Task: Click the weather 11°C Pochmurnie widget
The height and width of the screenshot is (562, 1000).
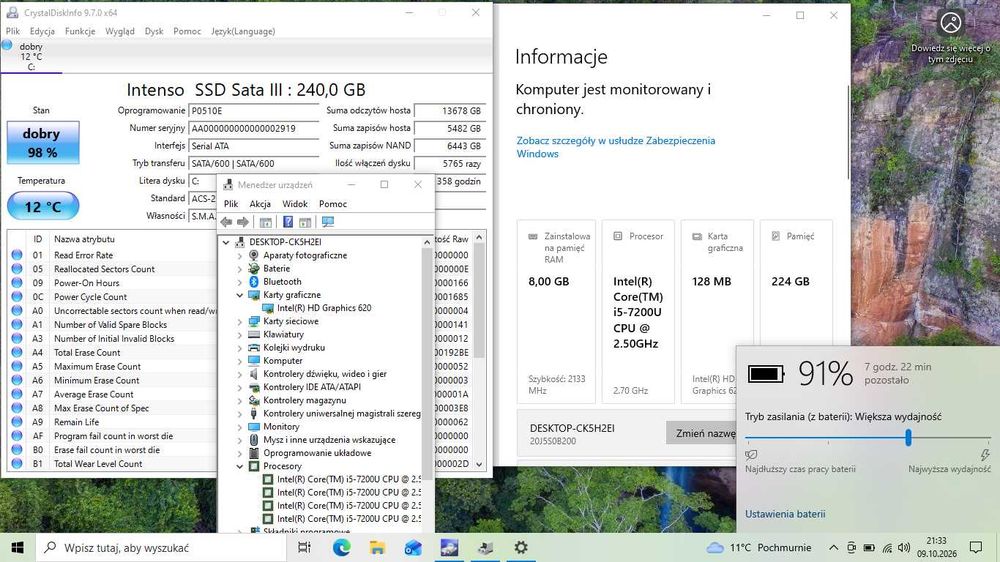Action: tap(759, 547)
